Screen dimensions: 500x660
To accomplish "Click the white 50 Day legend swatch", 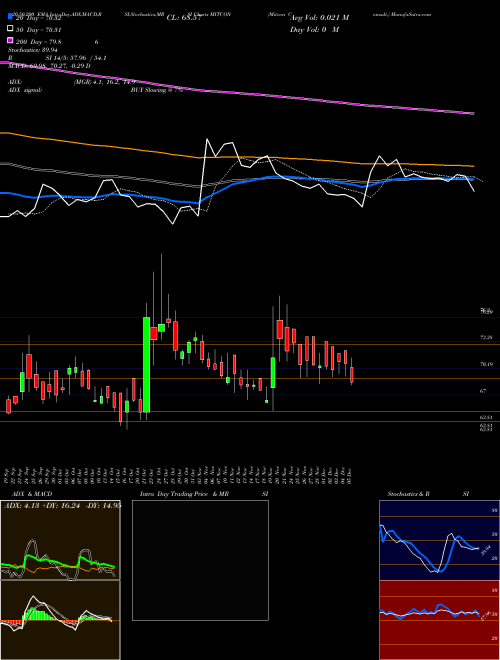I will tap(10, 29).
